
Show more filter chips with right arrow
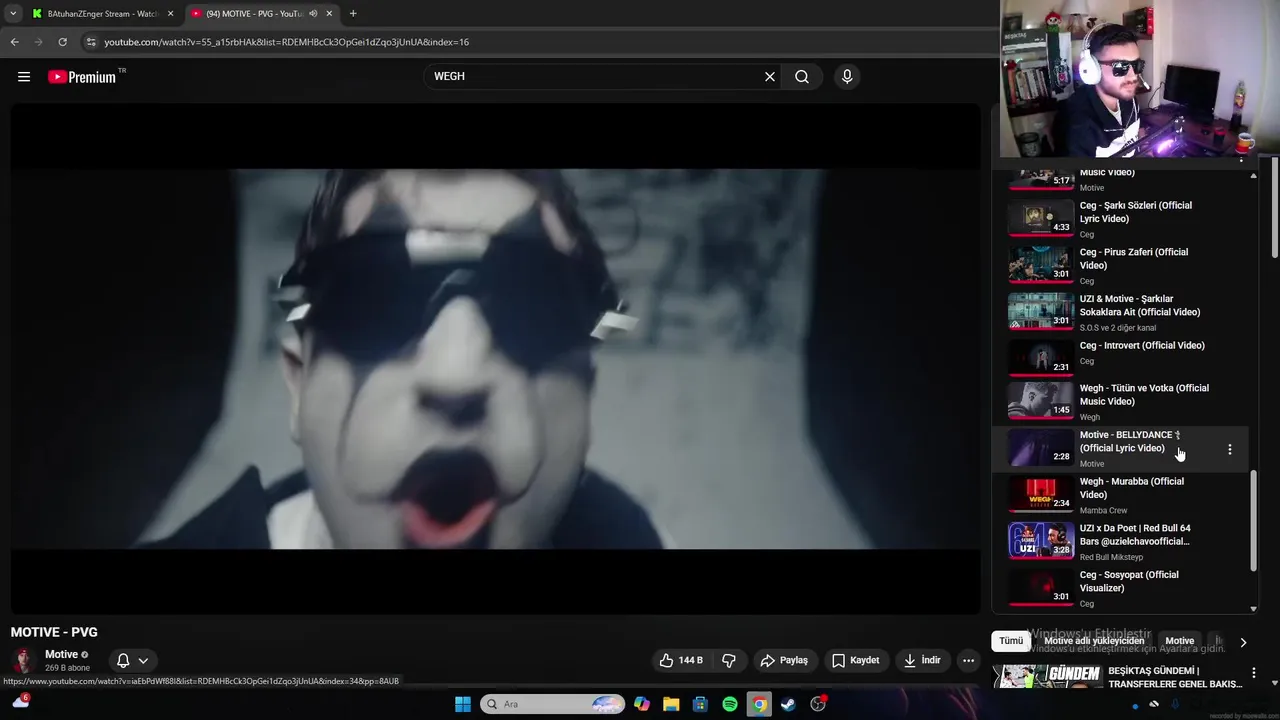1243,642
